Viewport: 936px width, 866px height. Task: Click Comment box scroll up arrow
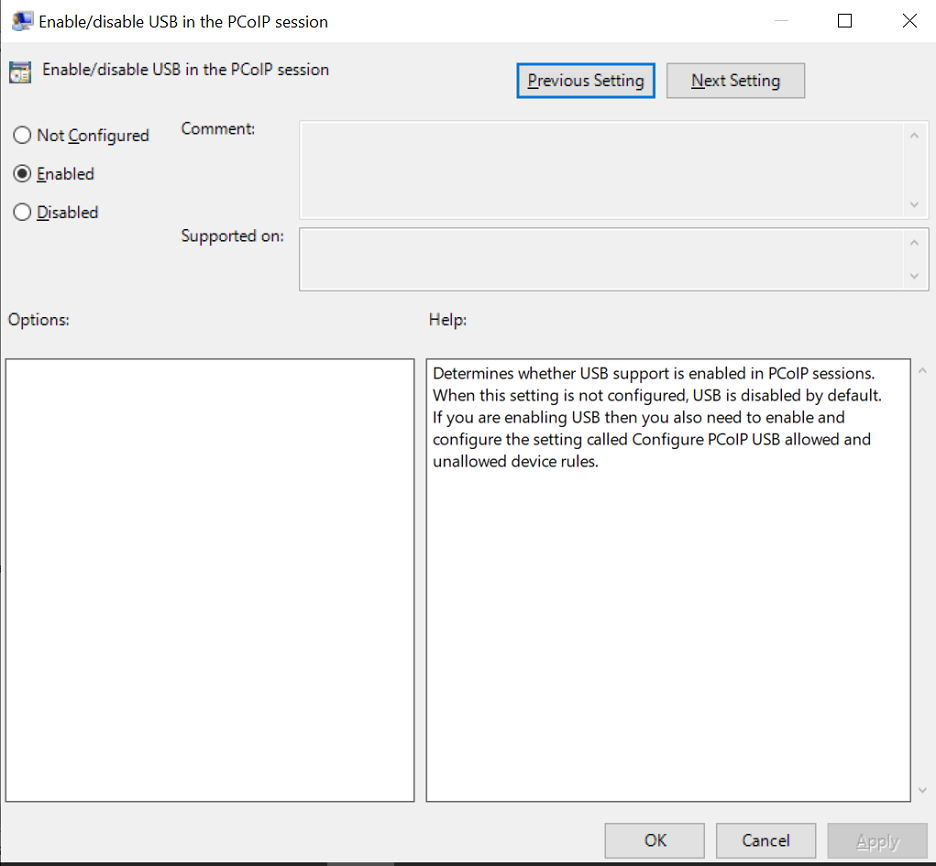click(914, 136)
